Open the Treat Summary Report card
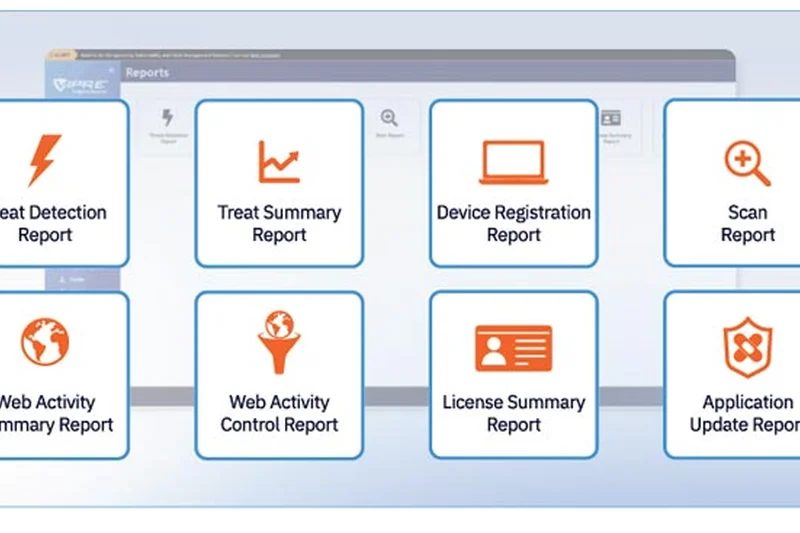 [279, 183]
